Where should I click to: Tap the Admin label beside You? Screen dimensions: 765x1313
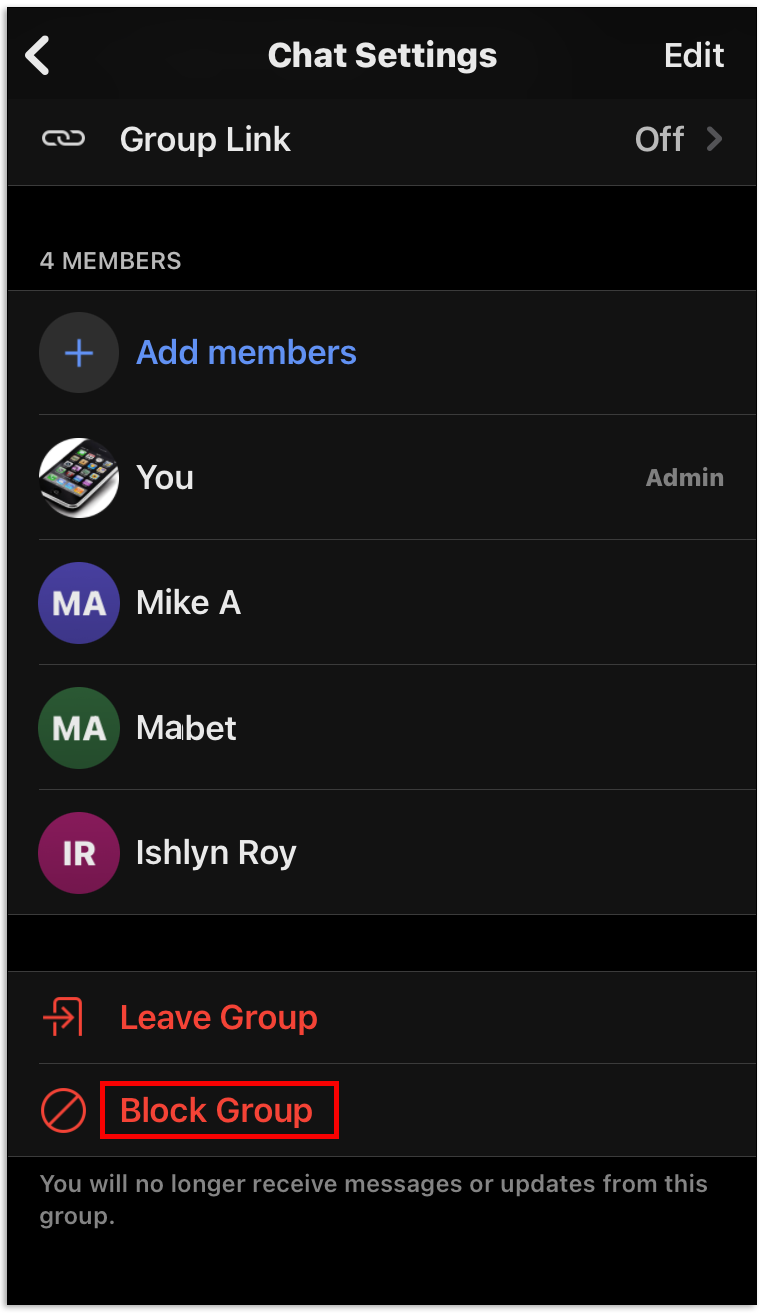point(685,478)
